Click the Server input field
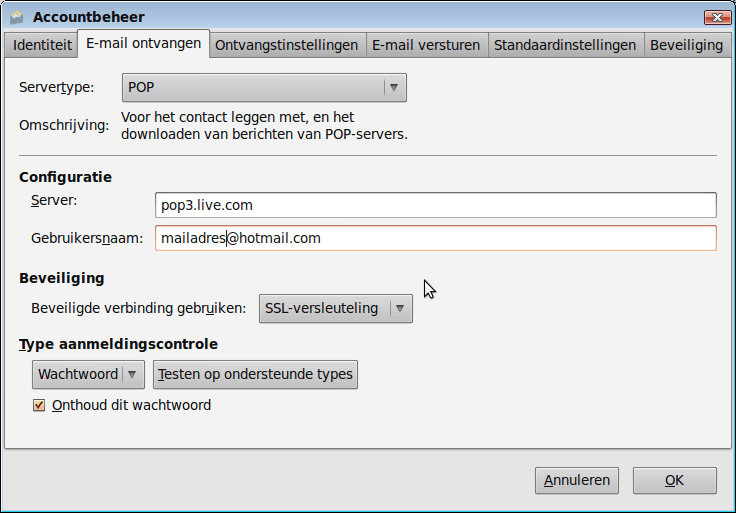 [x=435, y=205]
